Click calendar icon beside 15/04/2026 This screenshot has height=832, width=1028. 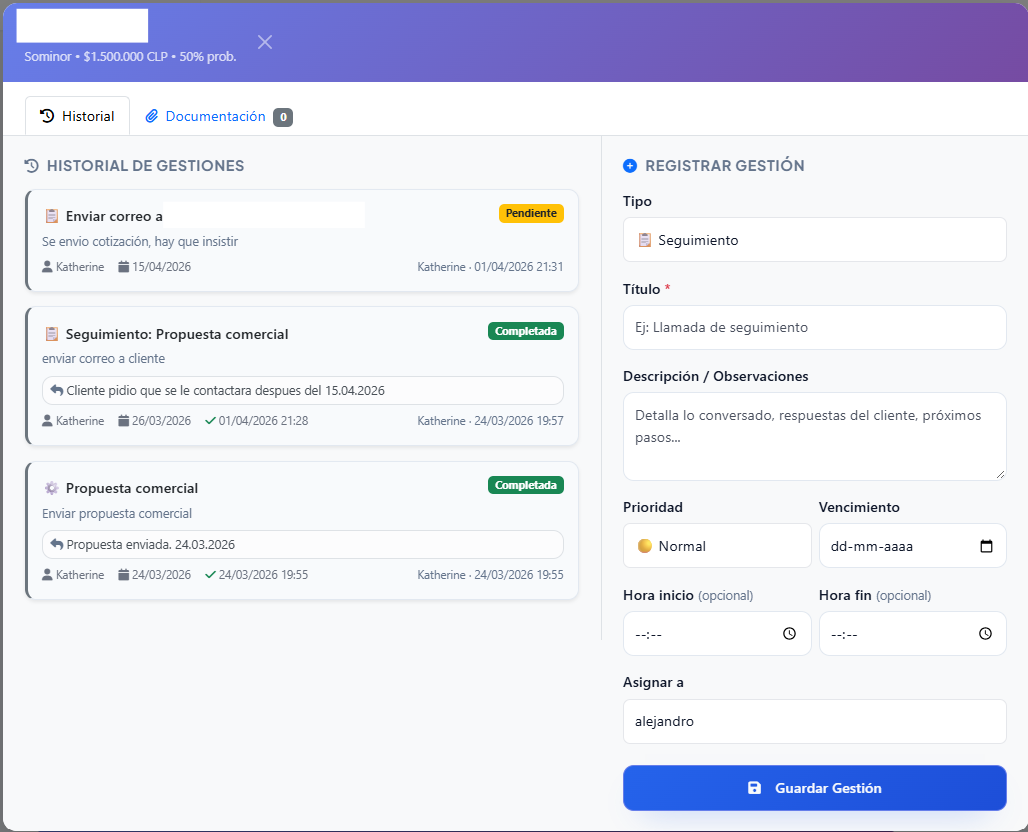(123, 266)
